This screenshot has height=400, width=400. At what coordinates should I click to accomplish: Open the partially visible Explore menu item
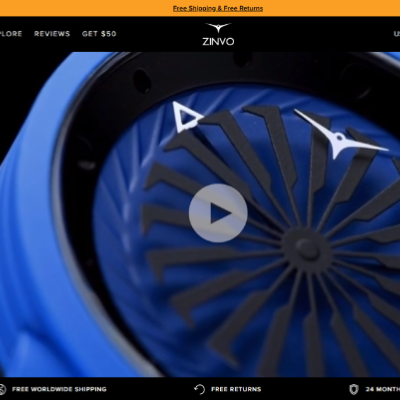coord(11,34)
